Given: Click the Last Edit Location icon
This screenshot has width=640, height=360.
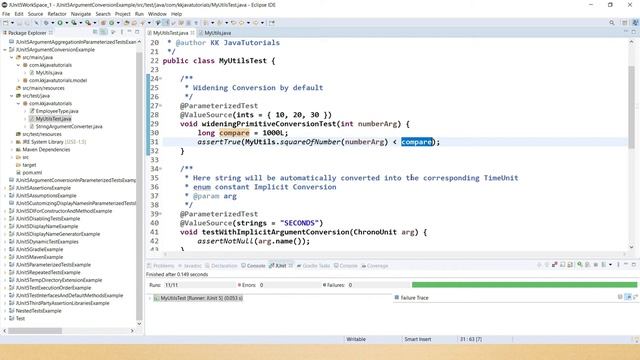Looking at the screenshot, I should pos(233,23).
